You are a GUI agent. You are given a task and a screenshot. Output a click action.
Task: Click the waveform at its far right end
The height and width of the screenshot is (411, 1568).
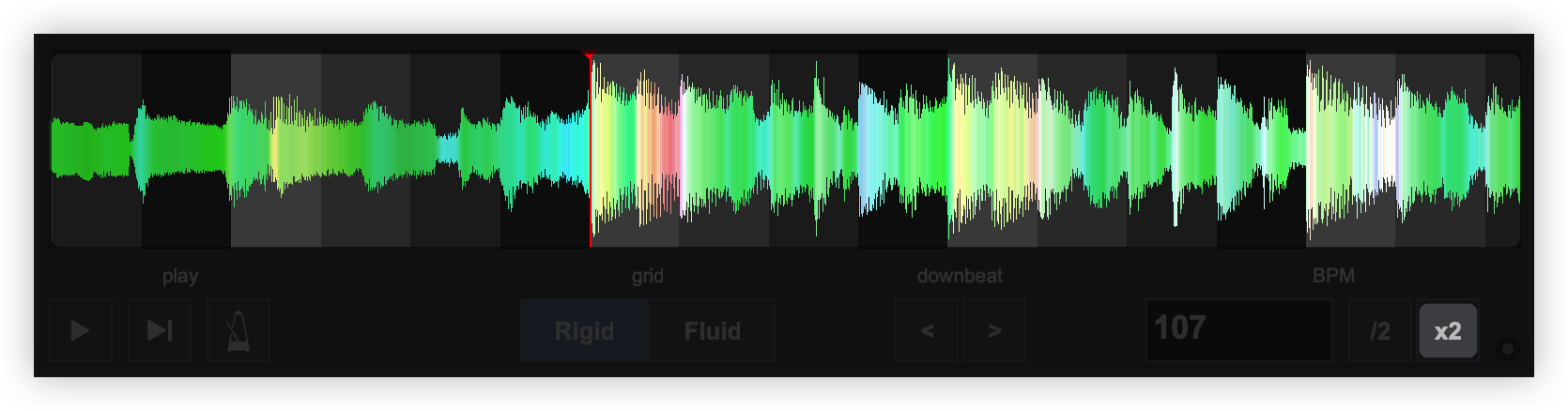(x=1512, y=150)
